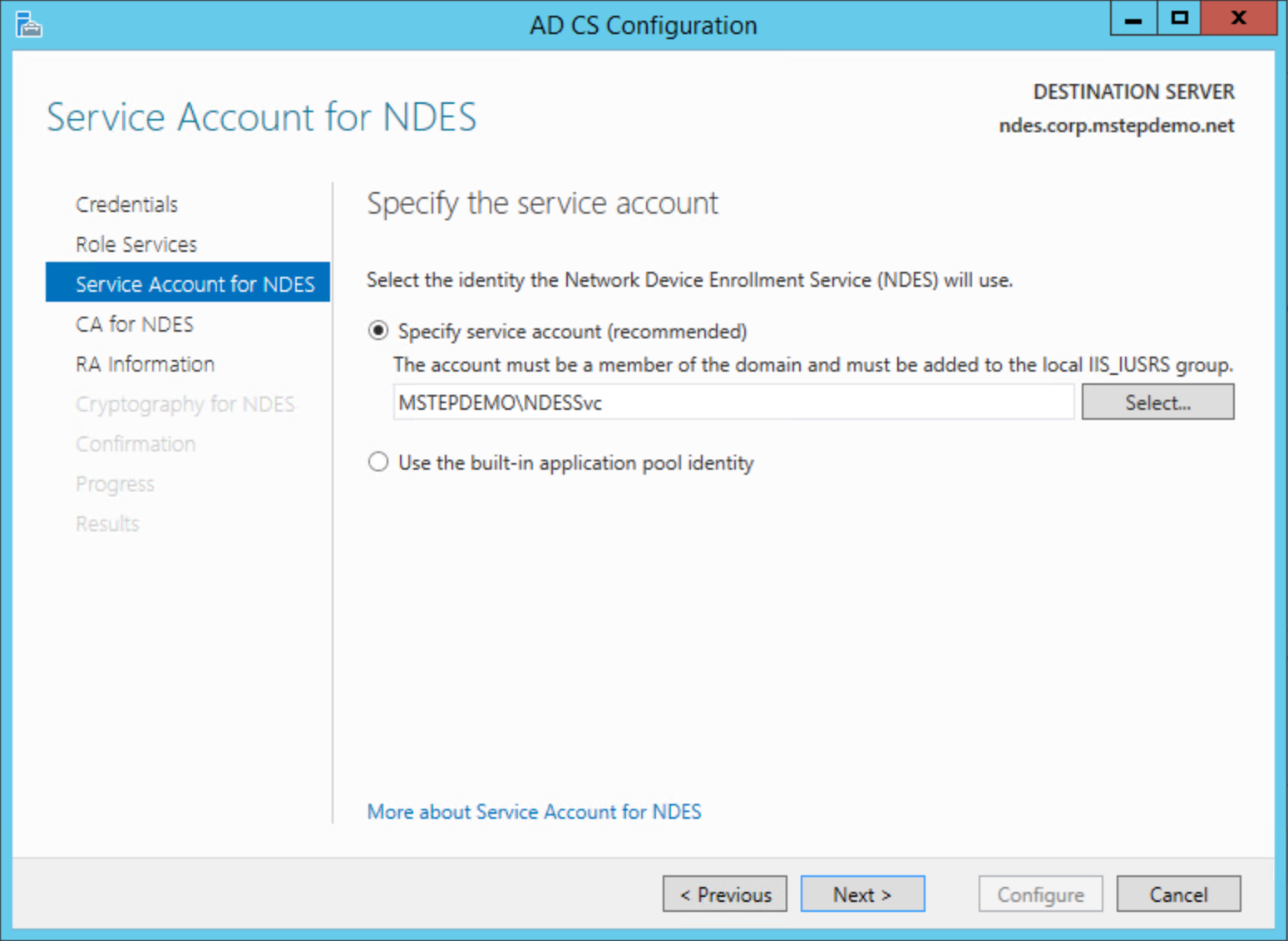Image resolution: width=1288 pixels, height=941 pixels.
Task: Minimize the AD CS Configuration window
Action: (1133, 17)
